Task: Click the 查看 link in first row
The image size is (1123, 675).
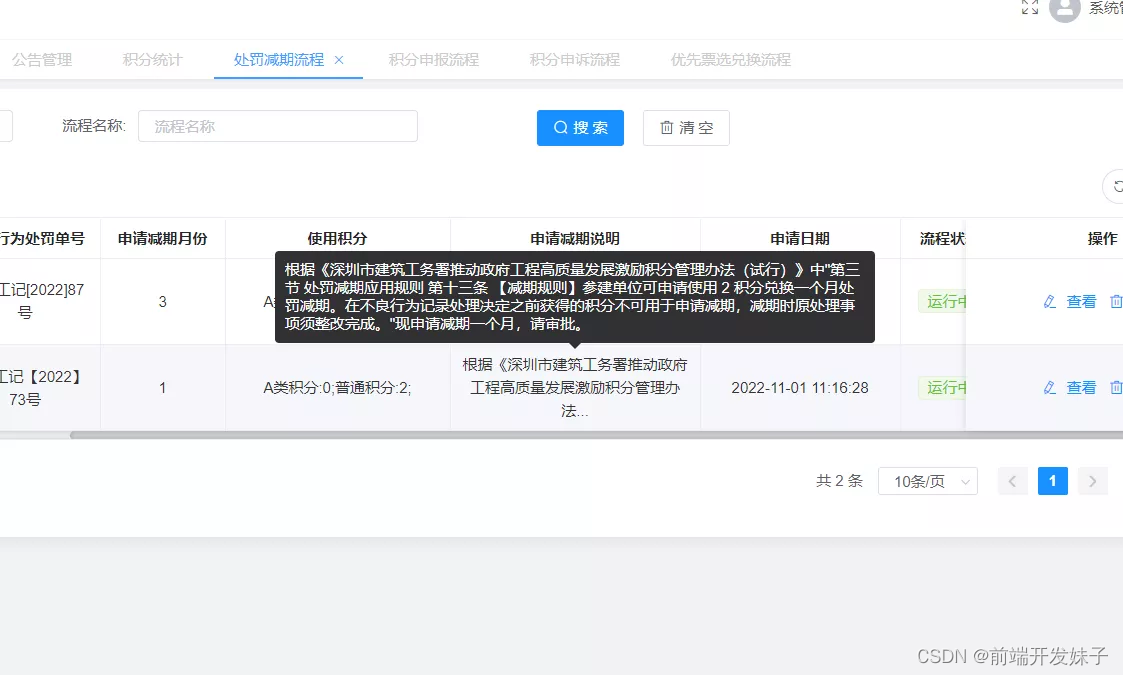Action: 1081,301
